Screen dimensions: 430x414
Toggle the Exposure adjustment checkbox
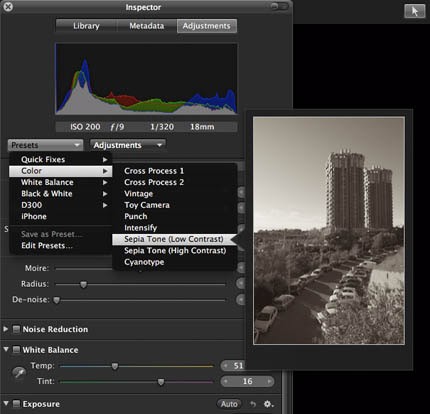coord(16,404)
